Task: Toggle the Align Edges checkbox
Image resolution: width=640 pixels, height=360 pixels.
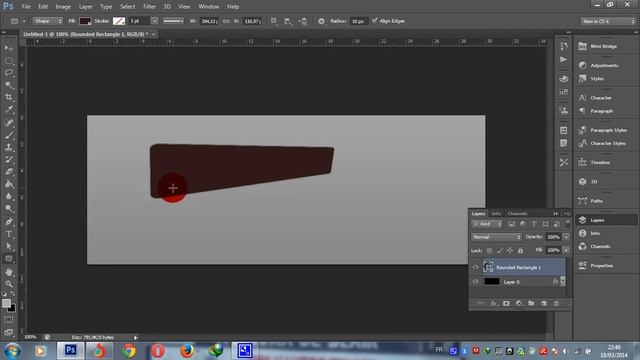Action: tap(375, 21)
